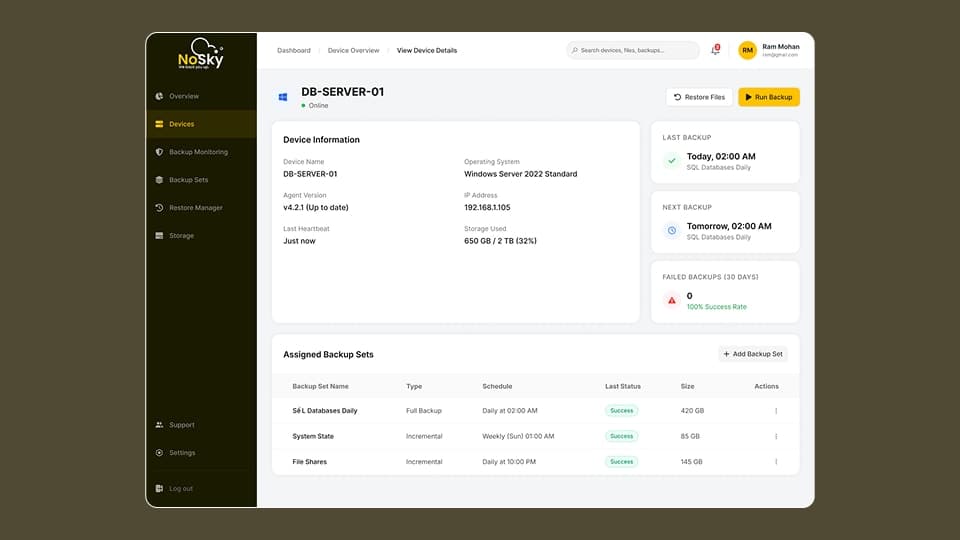Click the Windows logo beside DB-SERVER-01

pyautogui.click(x=284, y=97)
